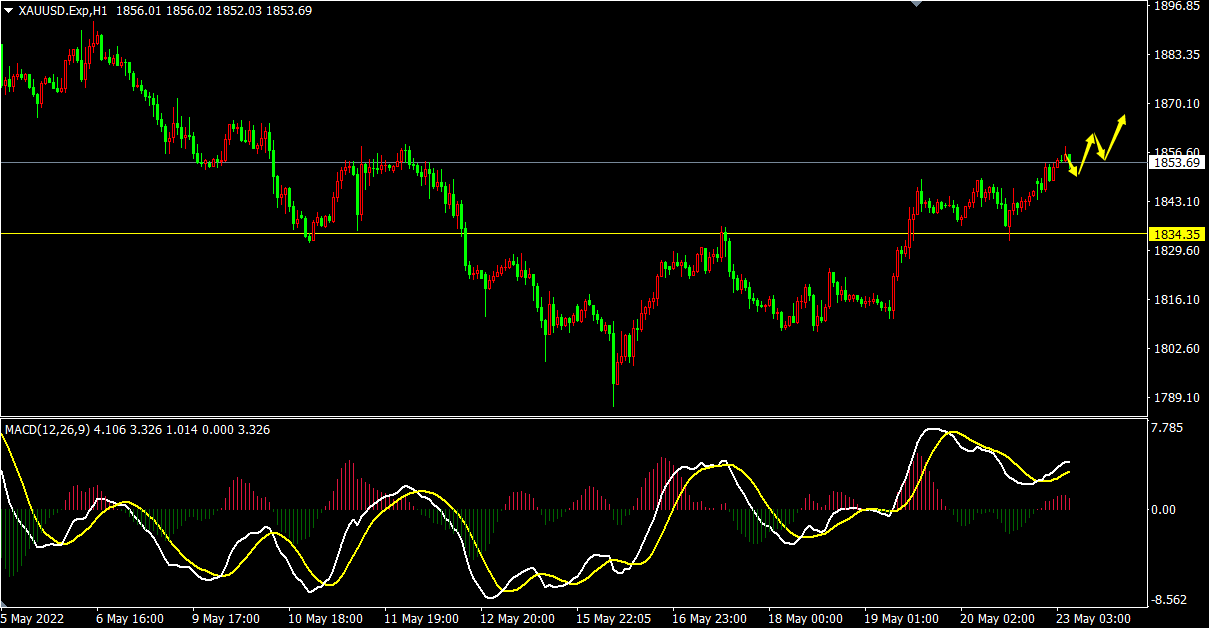This screenshot has height=628, width=1209.
Task: Click the 1896.85 price scale label
Action: pyautogui.click(x=1176, y=6)
